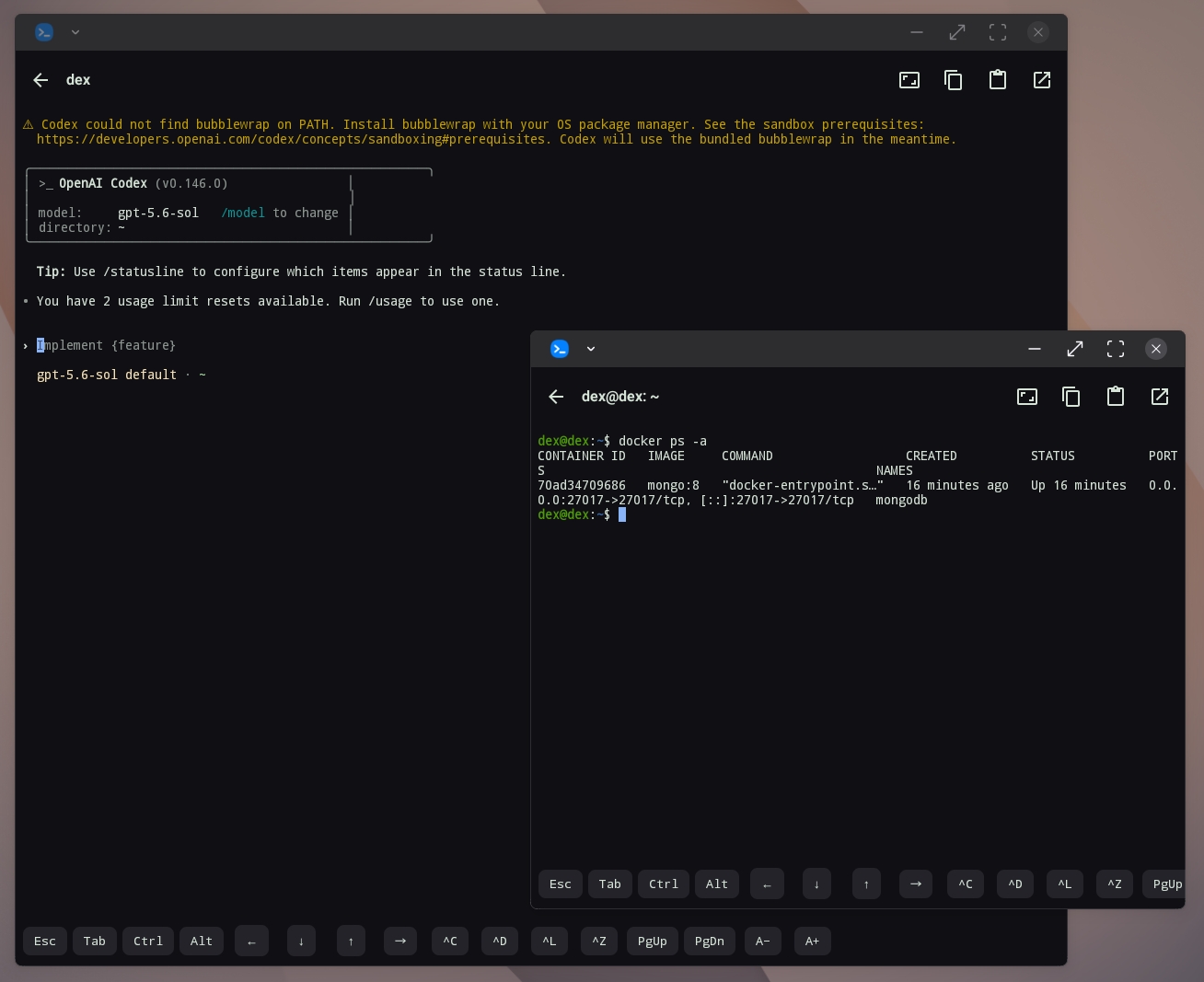The image size is (1204, 982).
Task: Click gpt-5.6-sol default status line
Action: 121,375
